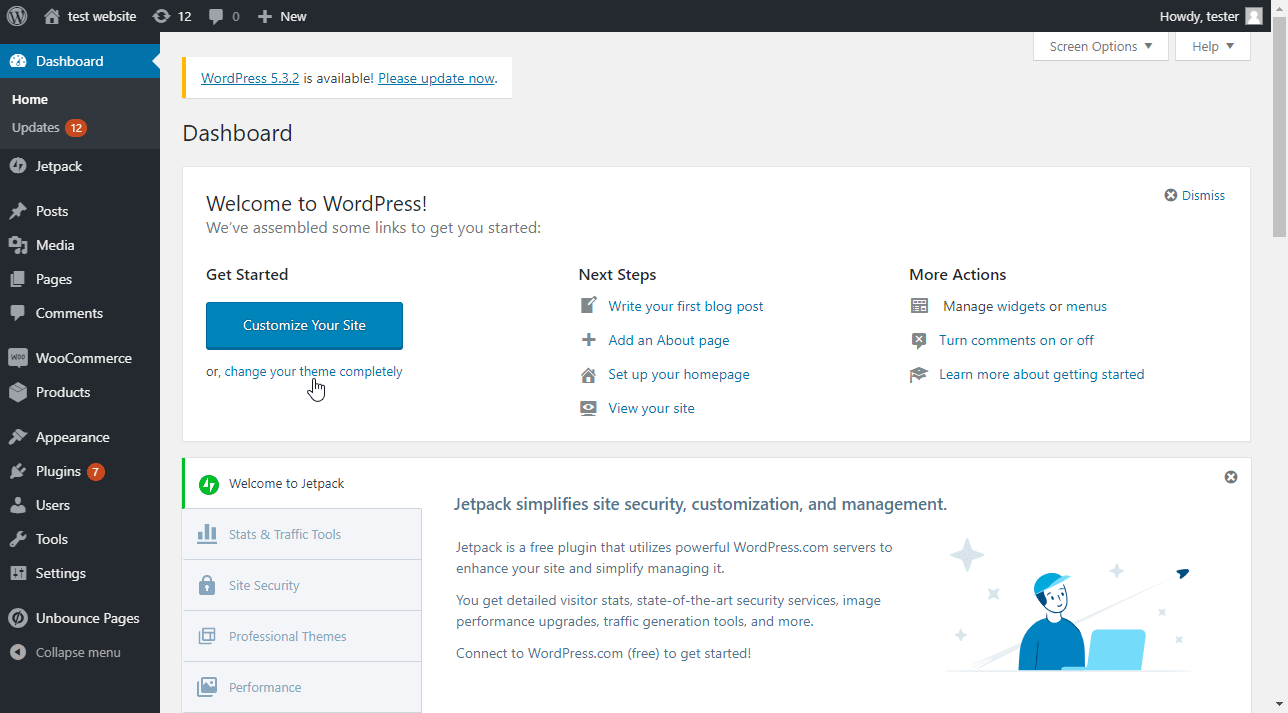Click the Plugins 7 count badge

point(96,472)
